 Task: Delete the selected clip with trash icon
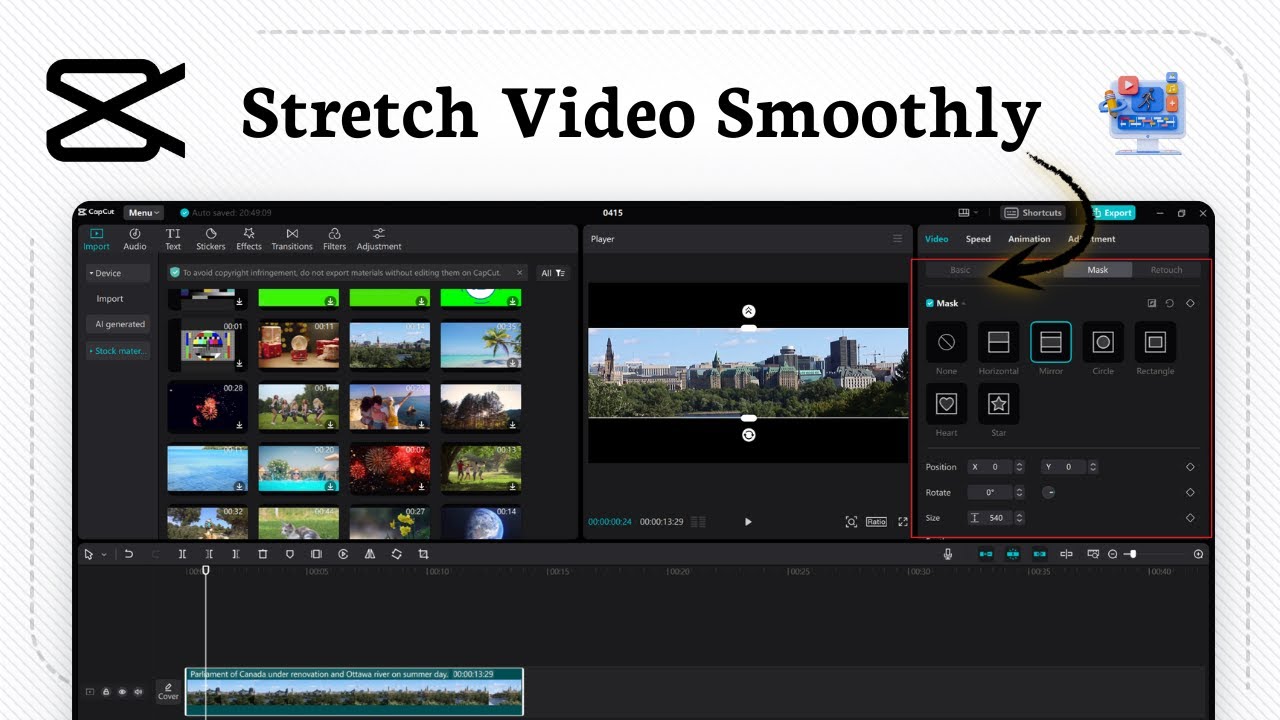point(263,554)
